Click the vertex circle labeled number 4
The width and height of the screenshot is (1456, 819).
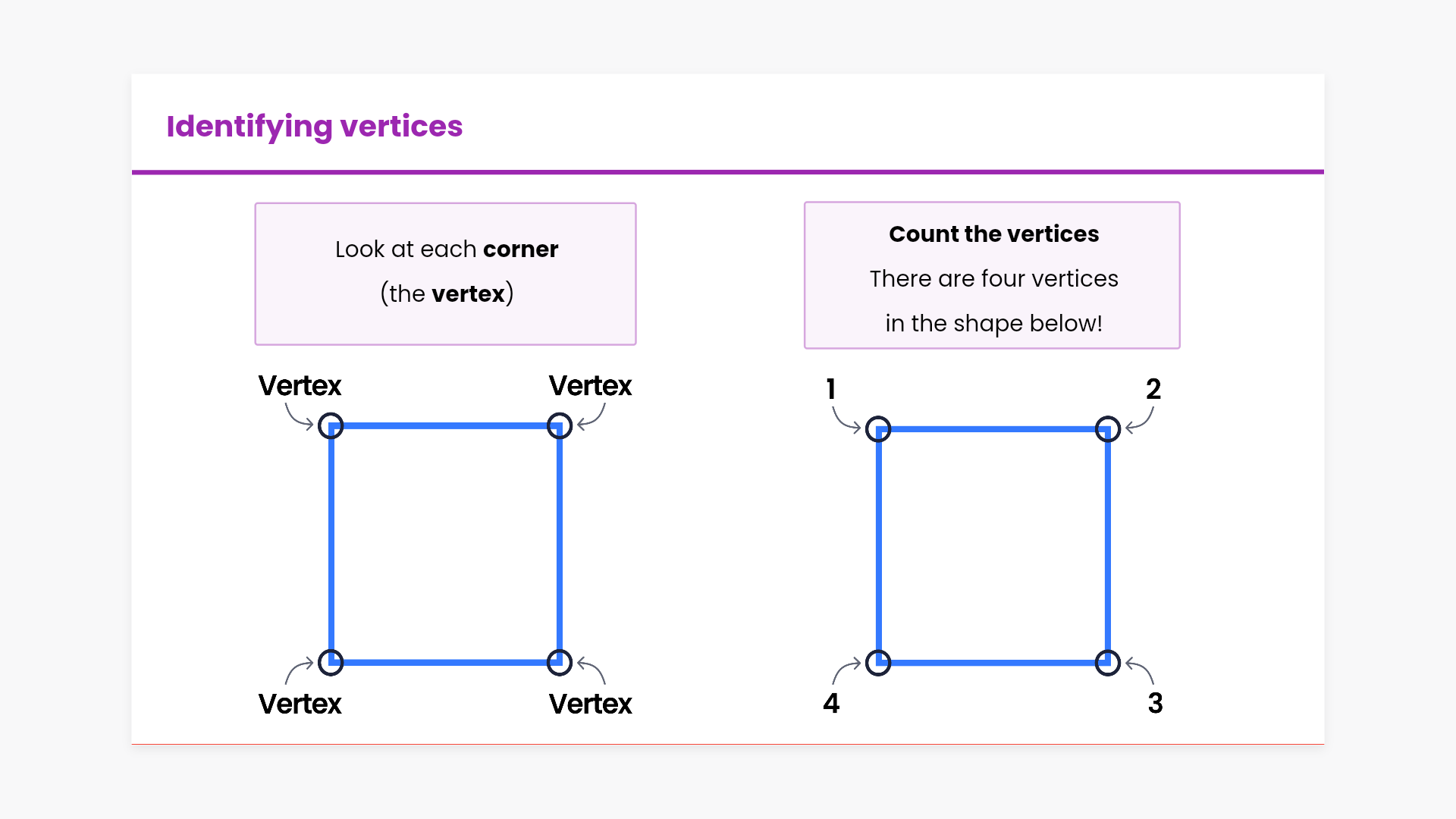878,663
